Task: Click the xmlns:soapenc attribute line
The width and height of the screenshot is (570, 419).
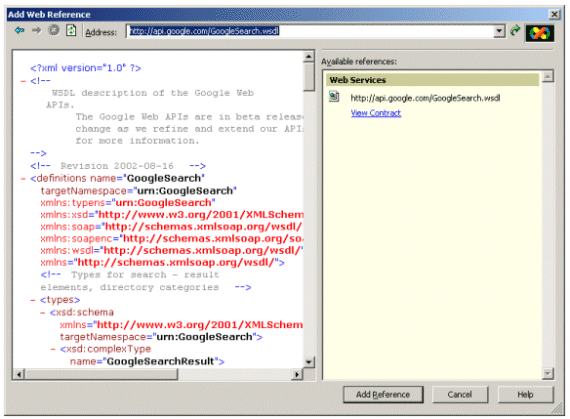Action: coord(172,239)
